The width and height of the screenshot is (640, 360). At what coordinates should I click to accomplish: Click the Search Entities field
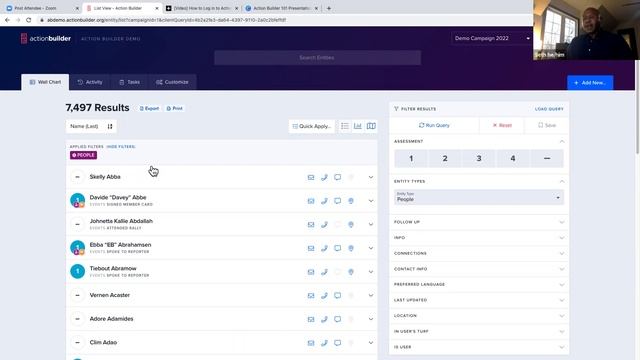[317, 58]
